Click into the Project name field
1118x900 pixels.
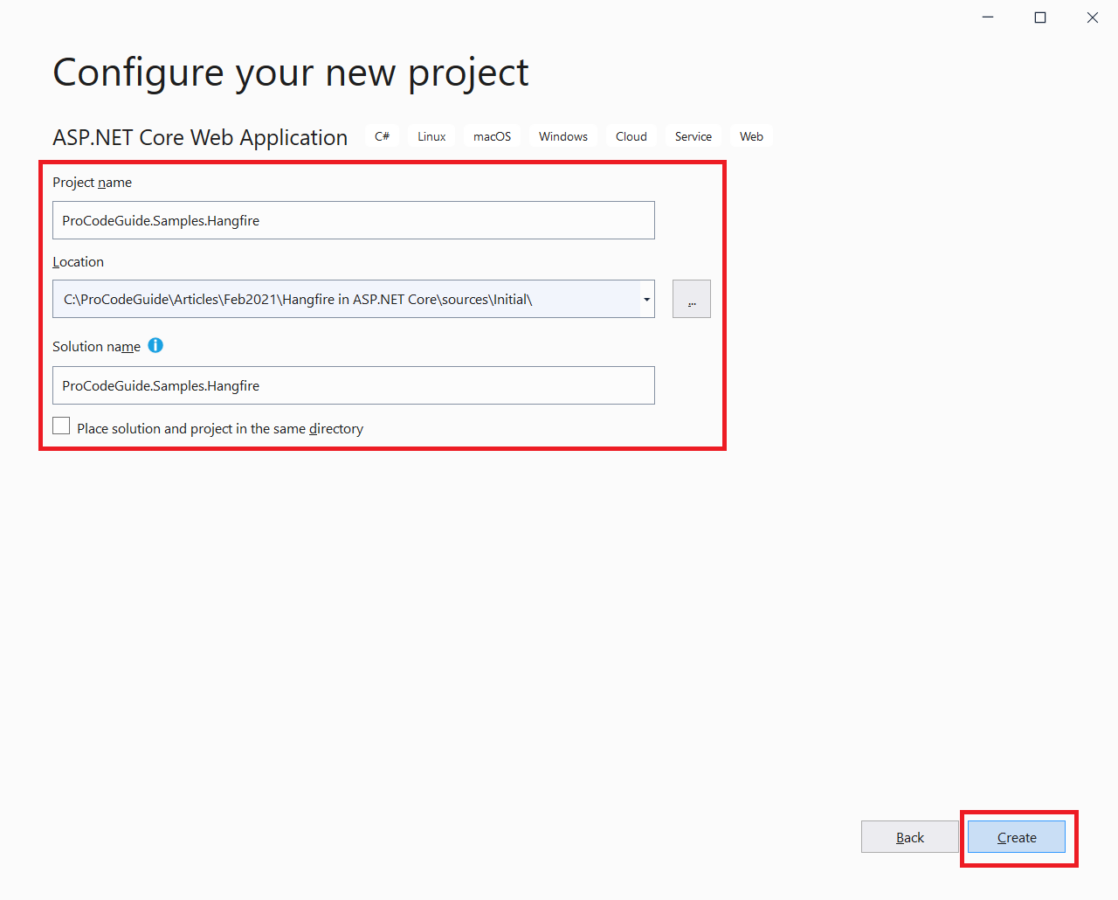[353, 220]
